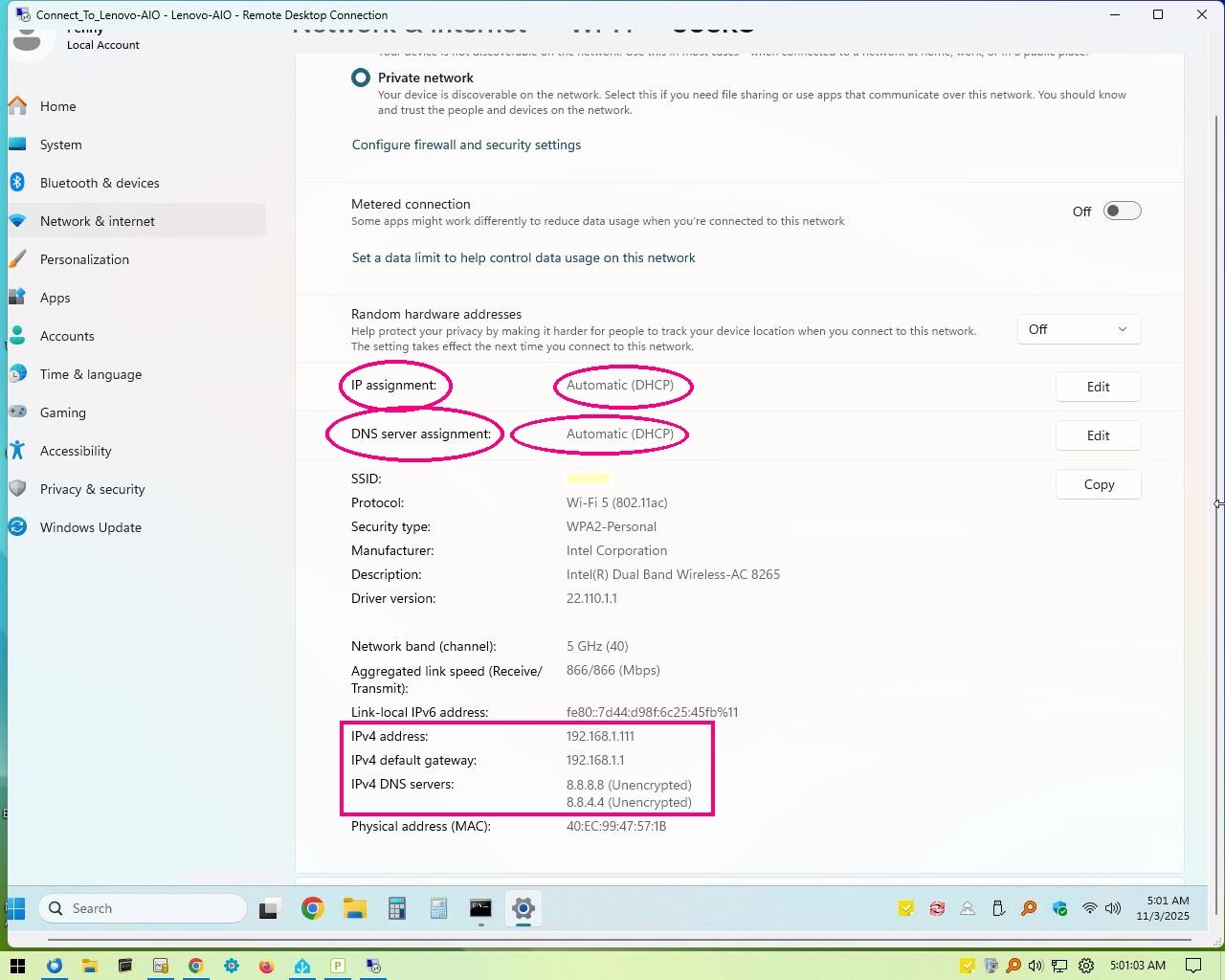The image size is (1225, 980).
Task: Select Bluetooth & devices in sidebar
Action: point(99,183)
